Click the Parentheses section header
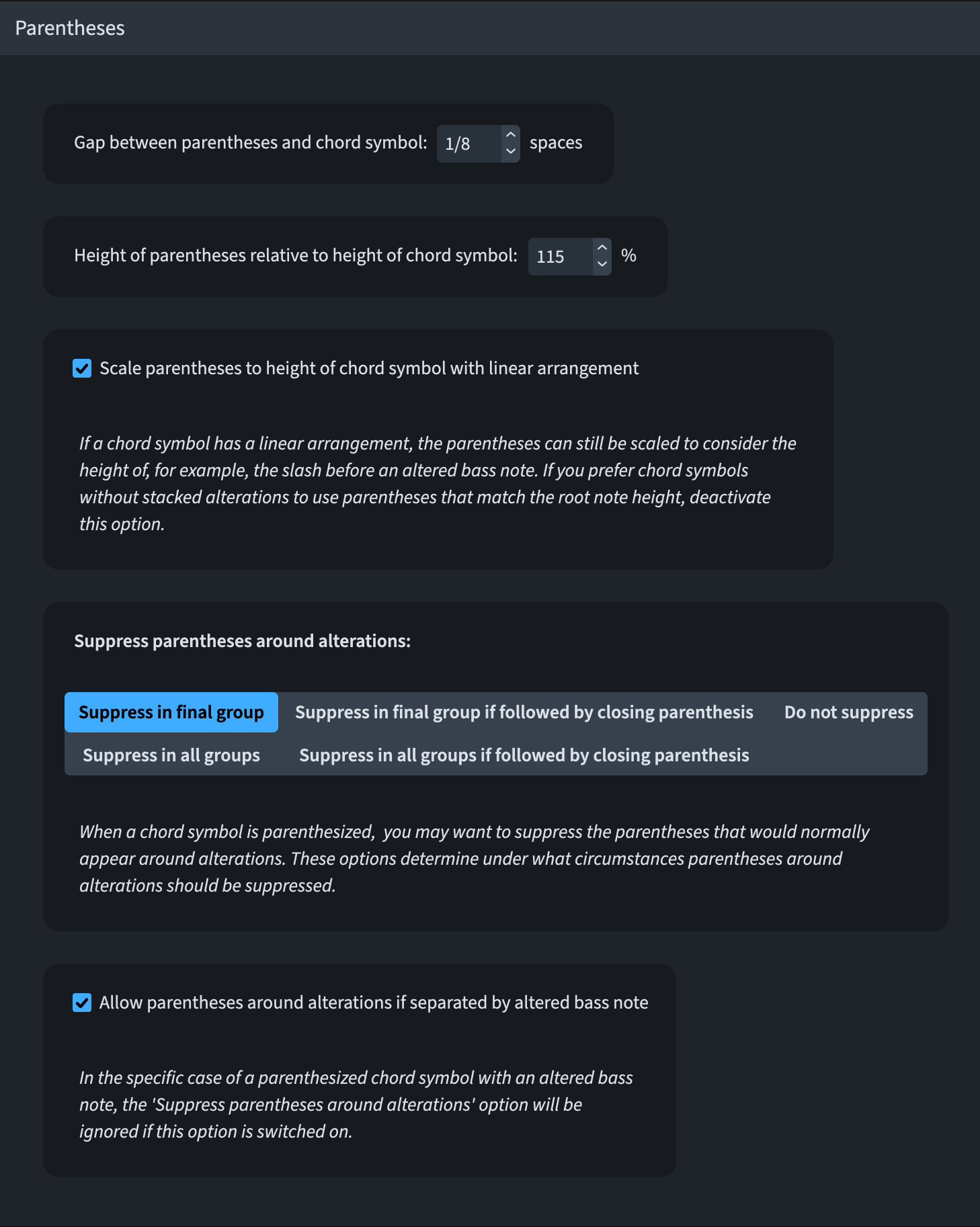The image size is (980, 1227). click(70, 28)
